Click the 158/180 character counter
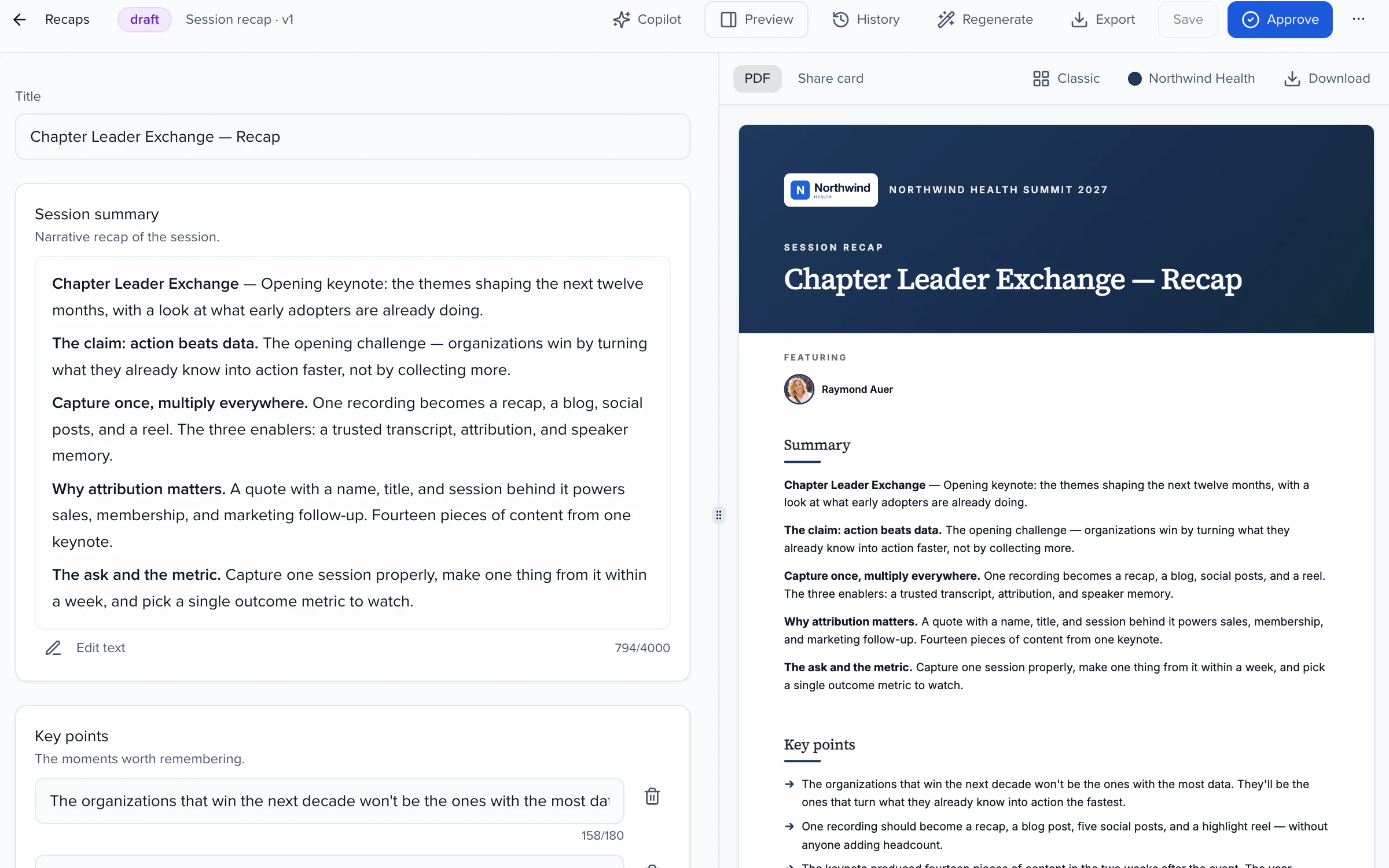 click(602, 836)
